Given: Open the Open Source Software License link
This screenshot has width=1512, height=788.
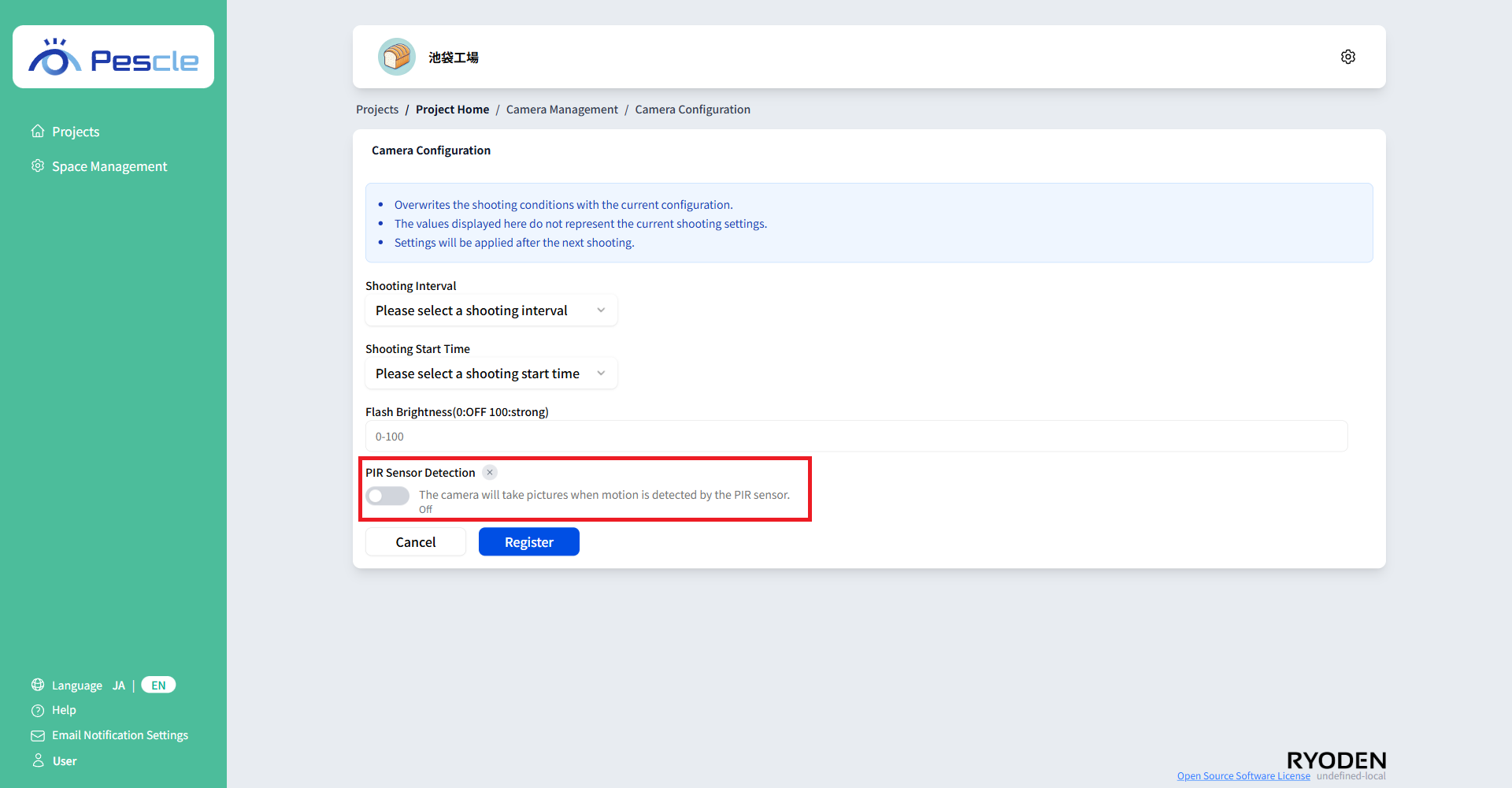Looking at the screenshot, I should (x=1243, y=775).
